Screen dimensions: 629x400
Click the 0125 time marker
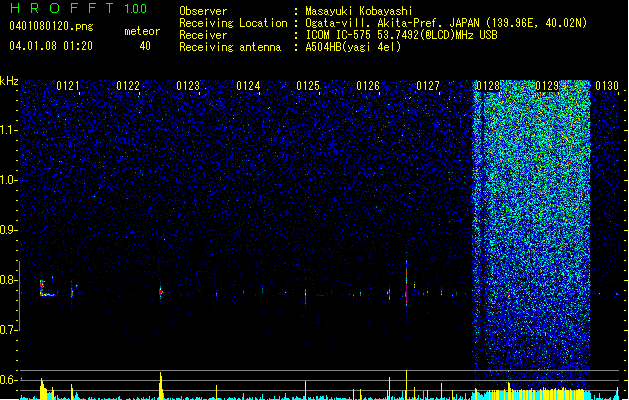click(308, 86)
